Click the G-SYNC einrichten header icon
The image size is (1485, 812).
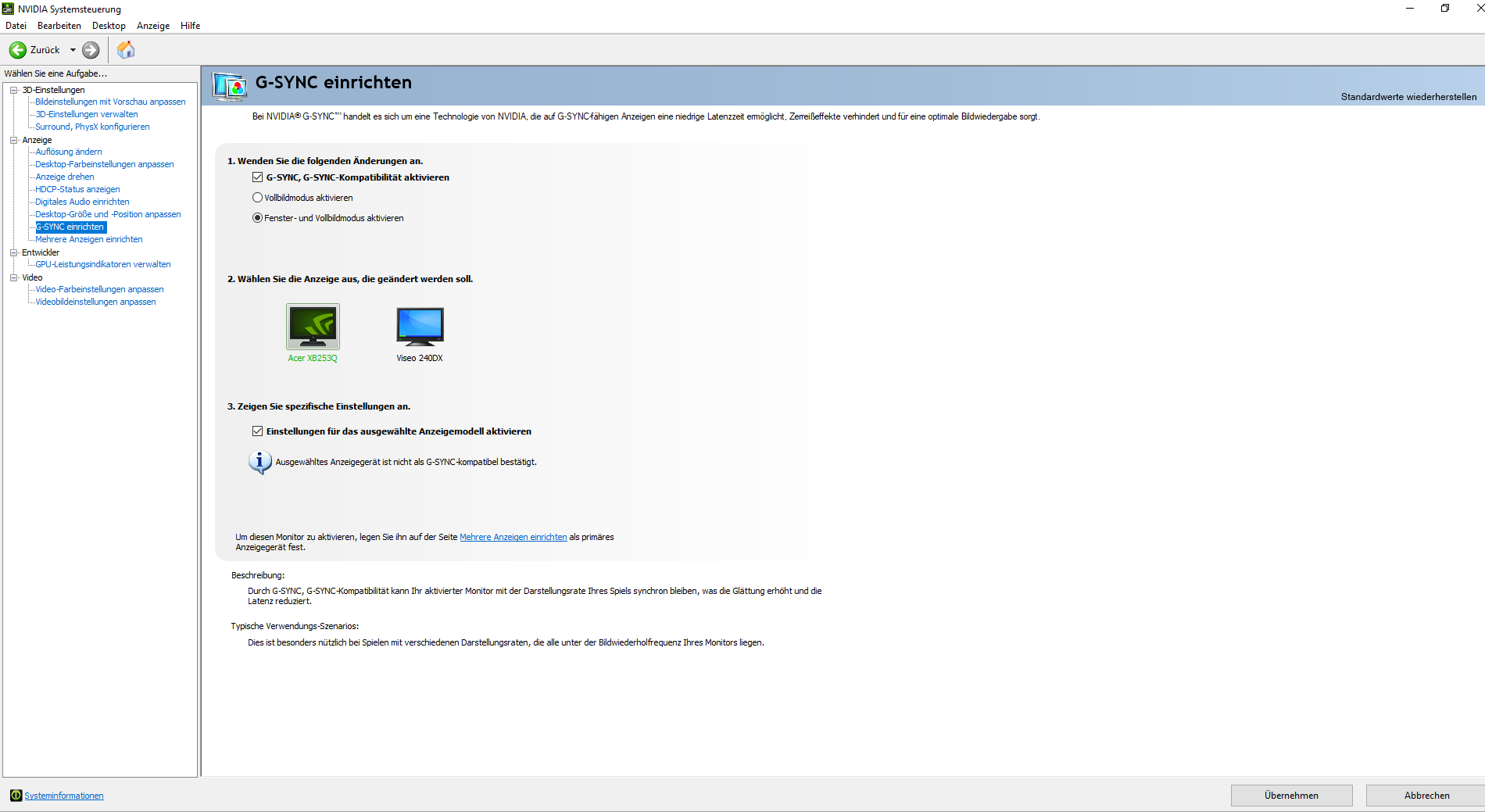point(230,86)
